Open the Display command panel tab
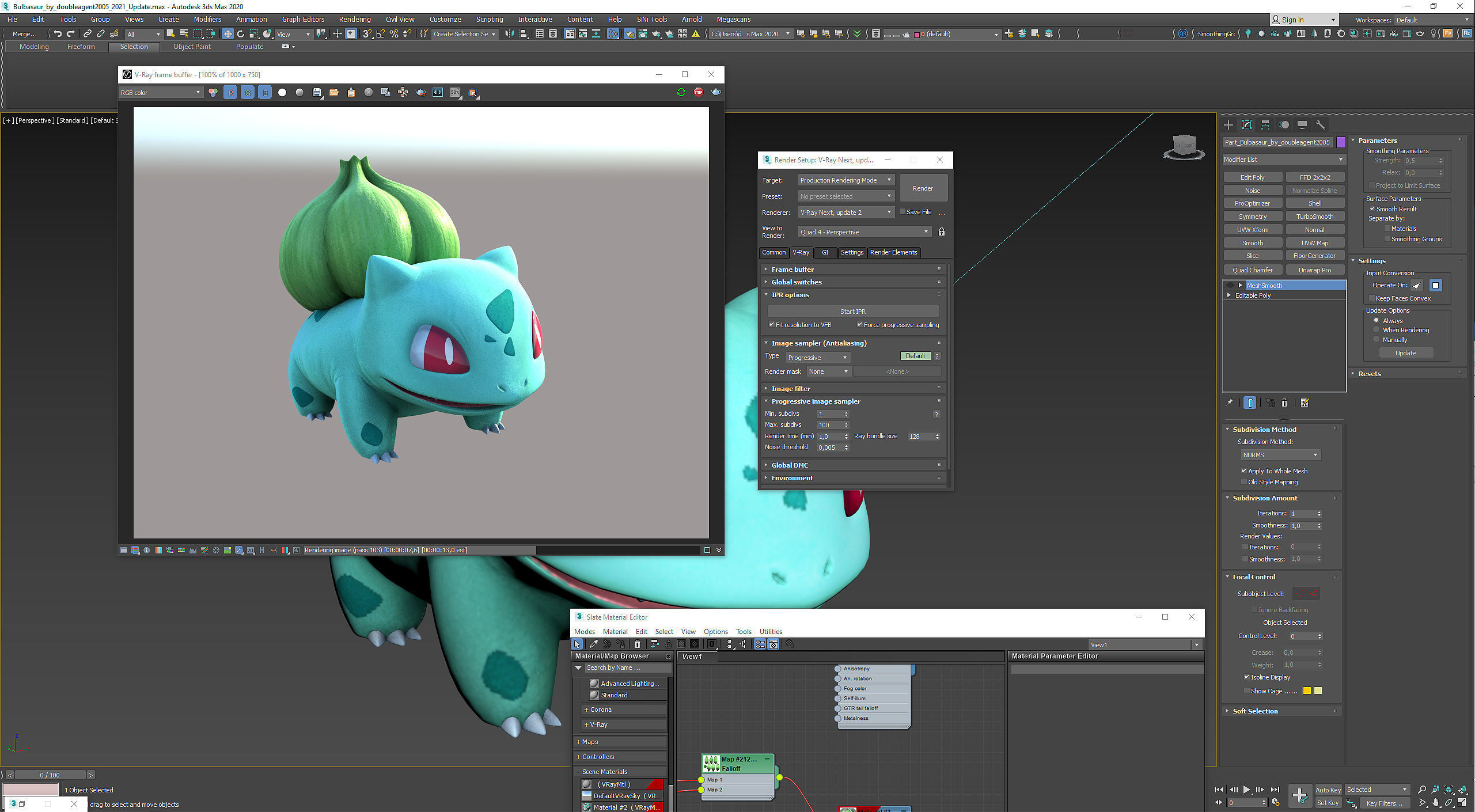1475x812 pixels. 1302,125
